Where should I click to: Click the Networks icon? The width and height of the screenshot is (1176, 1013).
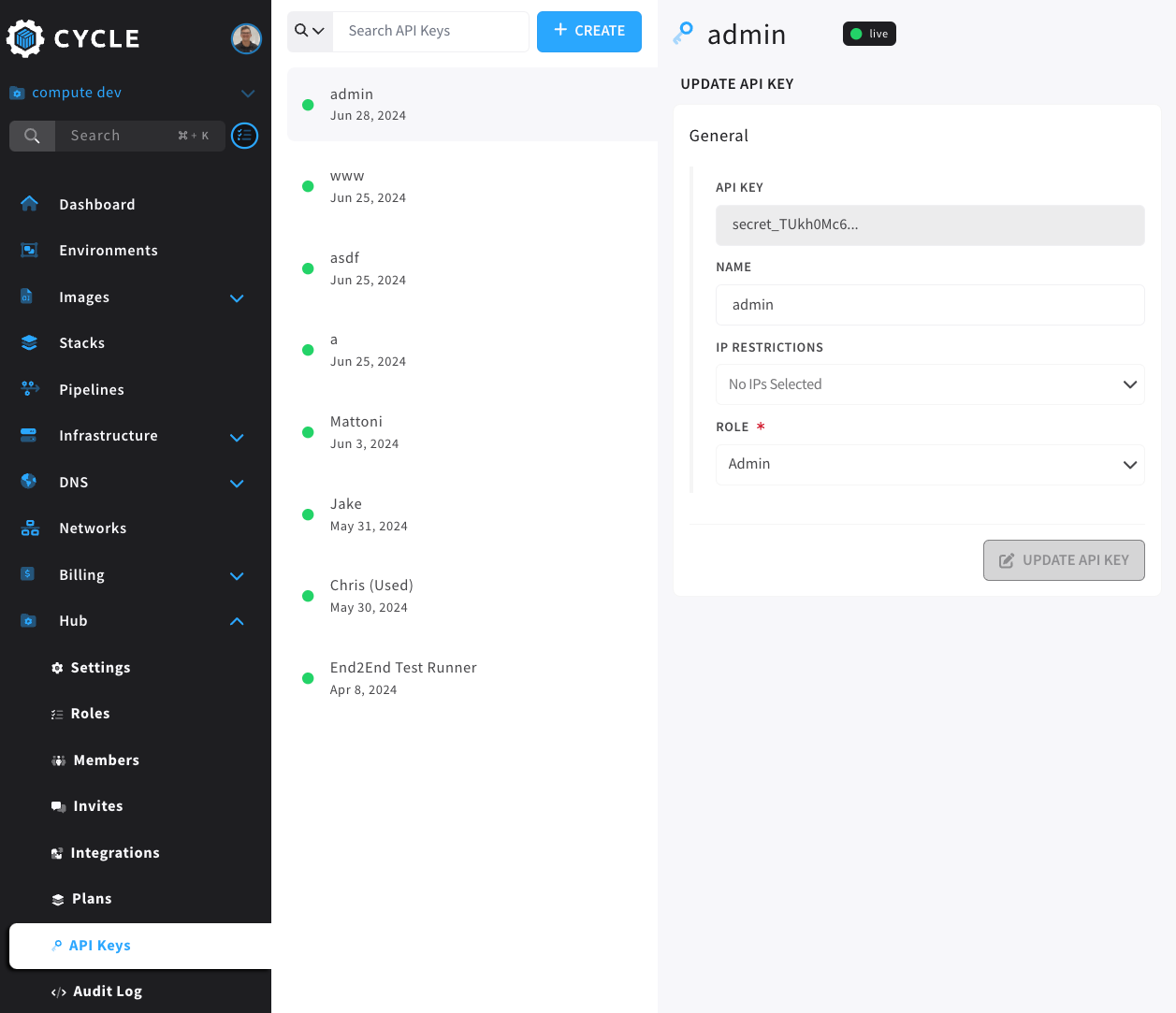click(30, 528)
